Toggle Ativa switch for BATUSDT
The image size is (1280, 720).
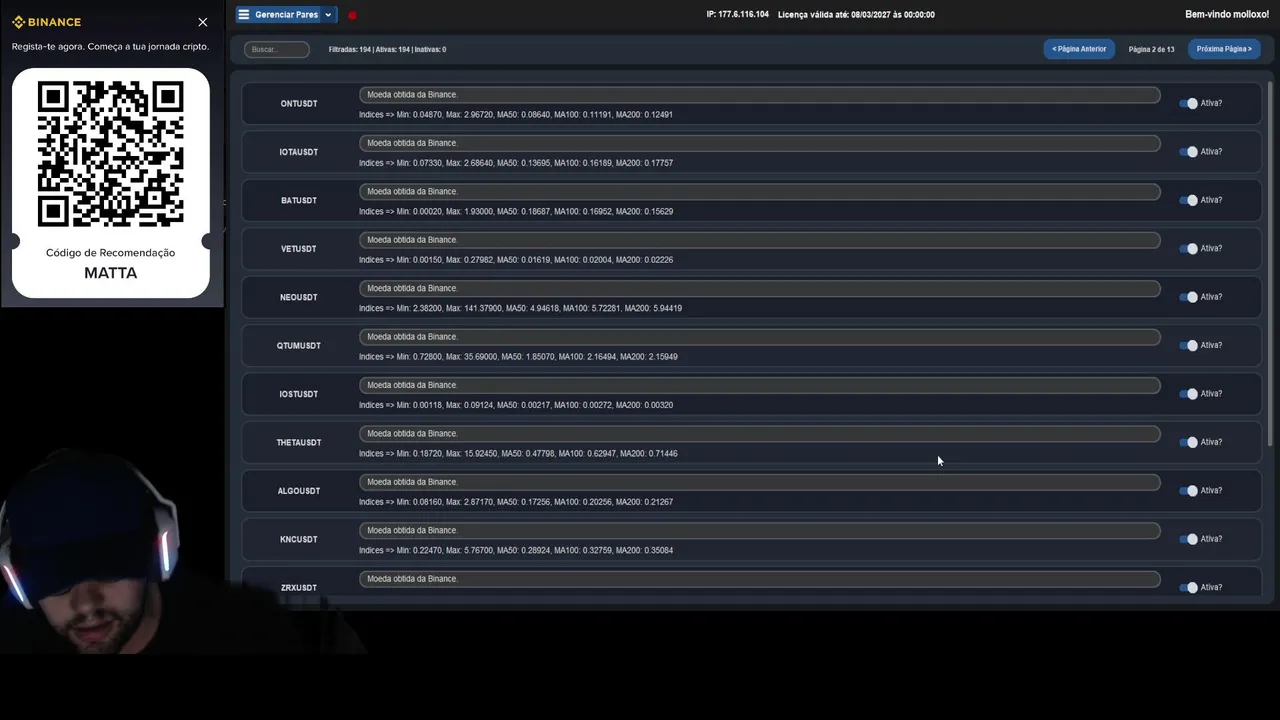[1188, 200]
